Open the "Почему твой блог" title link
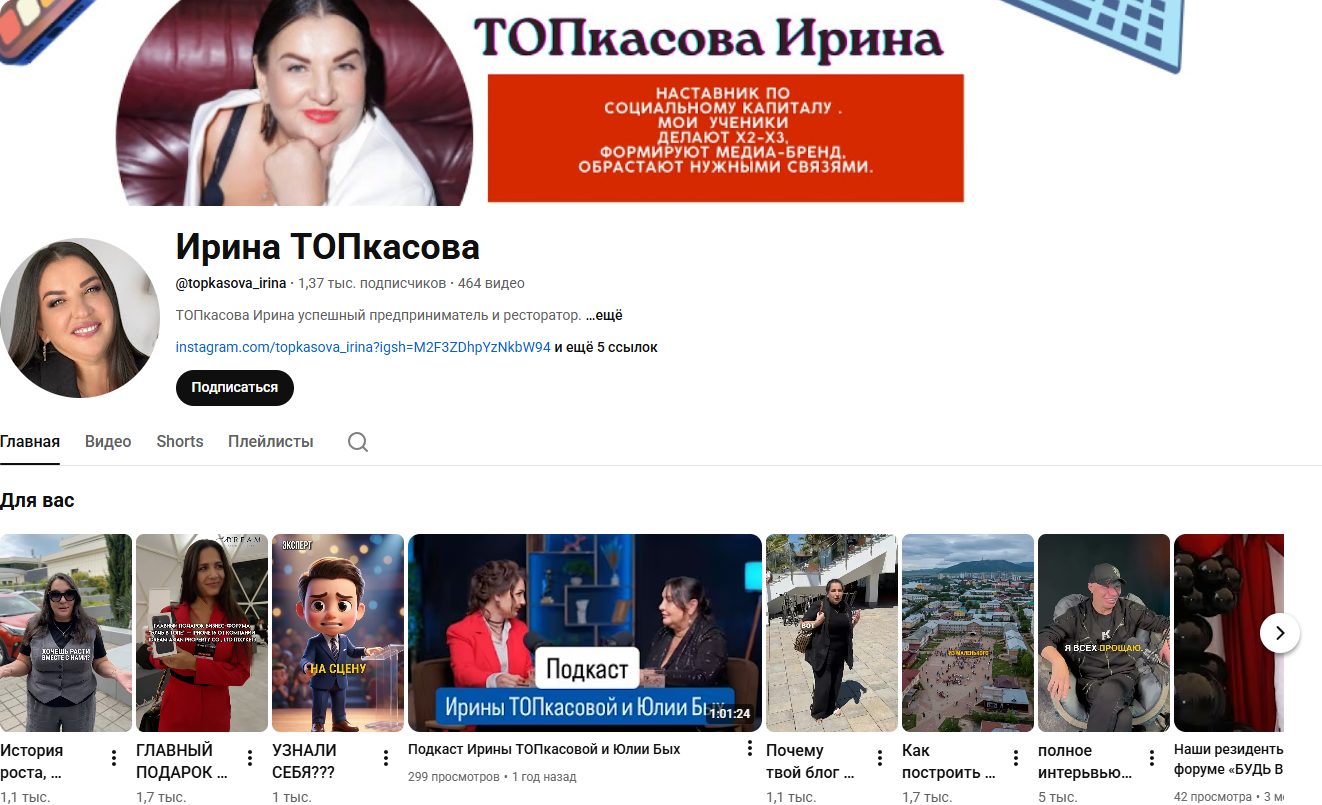1322x805 pixels. coord(810,761)
